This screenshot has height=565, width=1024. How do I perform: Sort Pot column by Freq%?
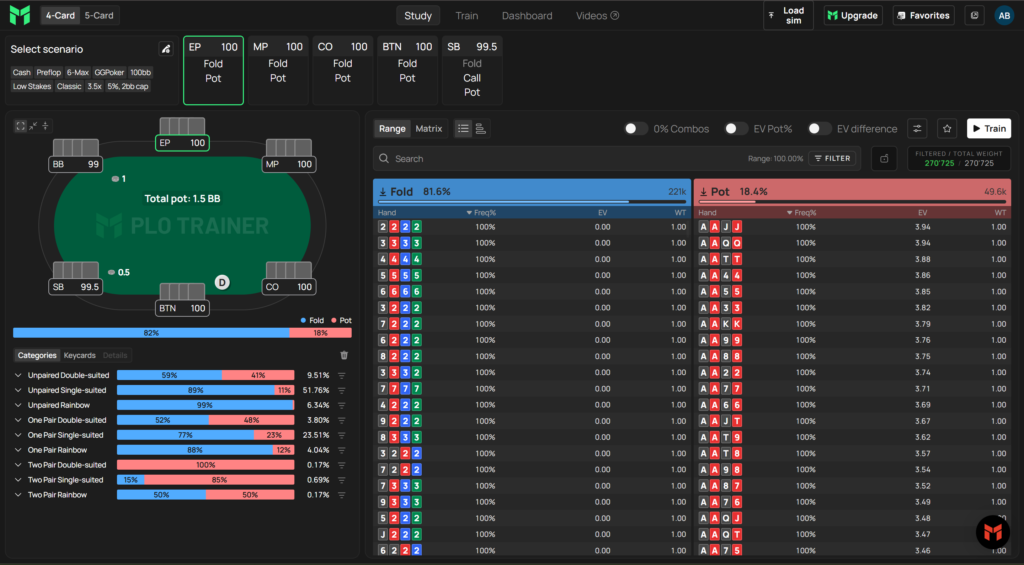coord(802,213)
